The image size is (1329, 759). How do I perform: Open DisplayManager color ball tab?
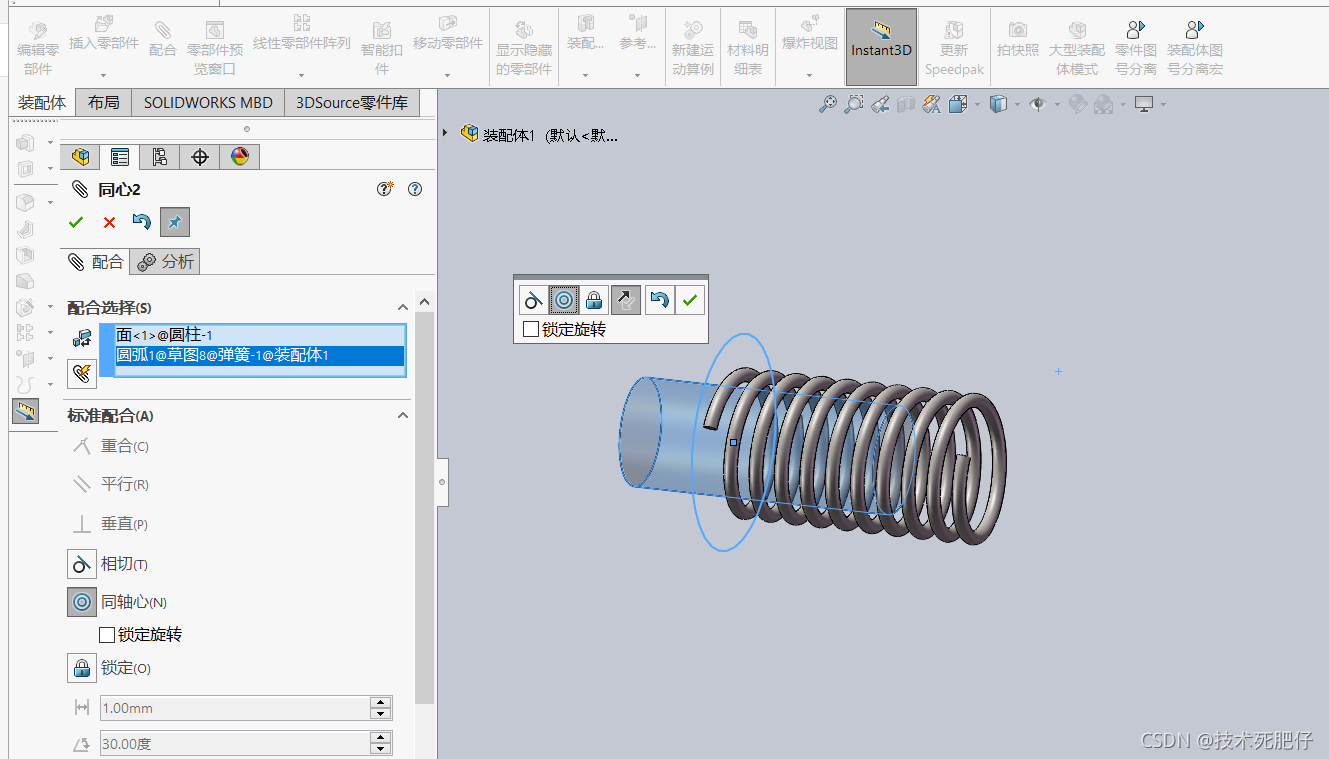click(x=239, y=157)
